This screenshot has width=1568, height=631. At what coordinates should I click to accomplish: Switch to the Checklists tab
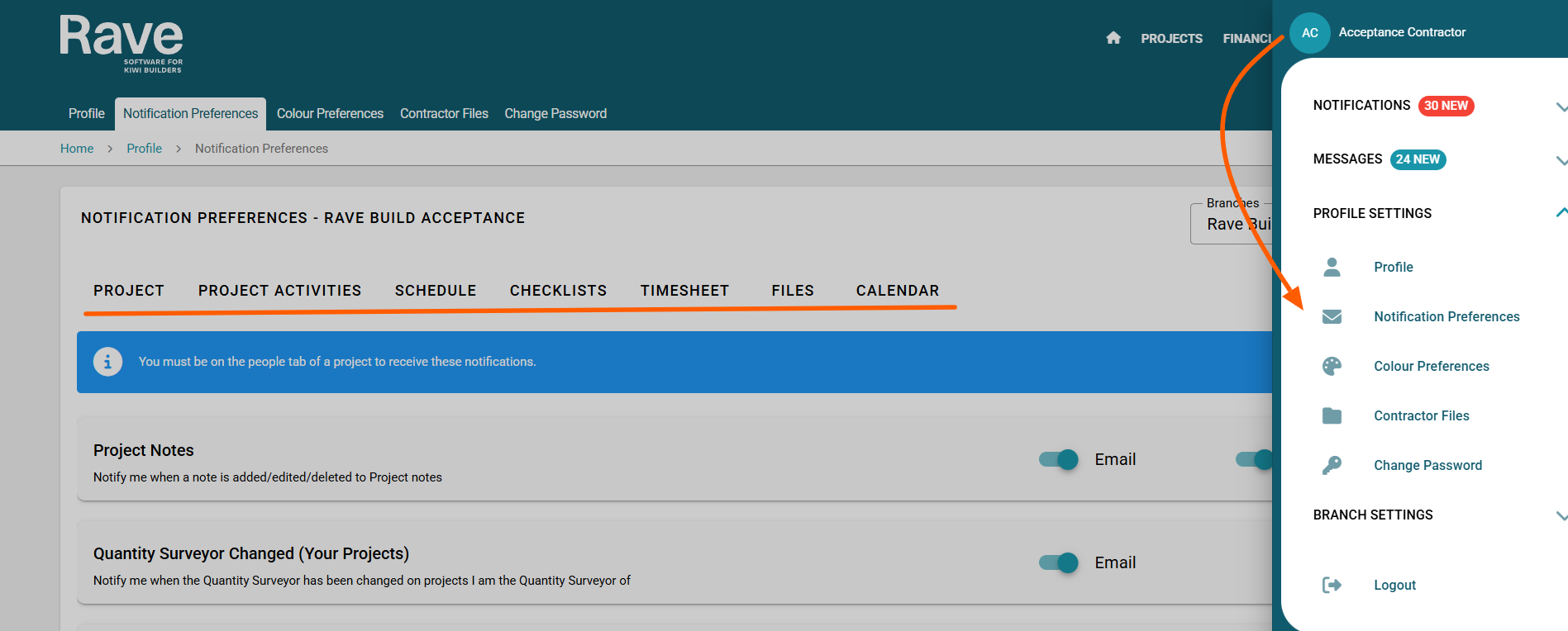pos(558,291)
